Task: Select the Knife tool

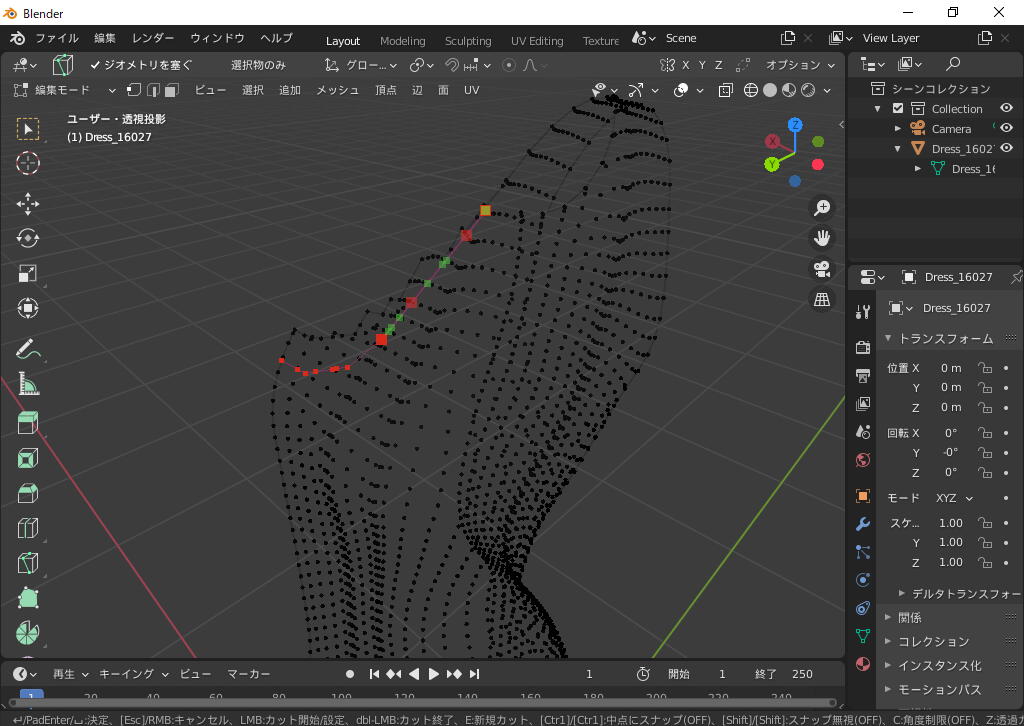Action: [x=27, y=563]
